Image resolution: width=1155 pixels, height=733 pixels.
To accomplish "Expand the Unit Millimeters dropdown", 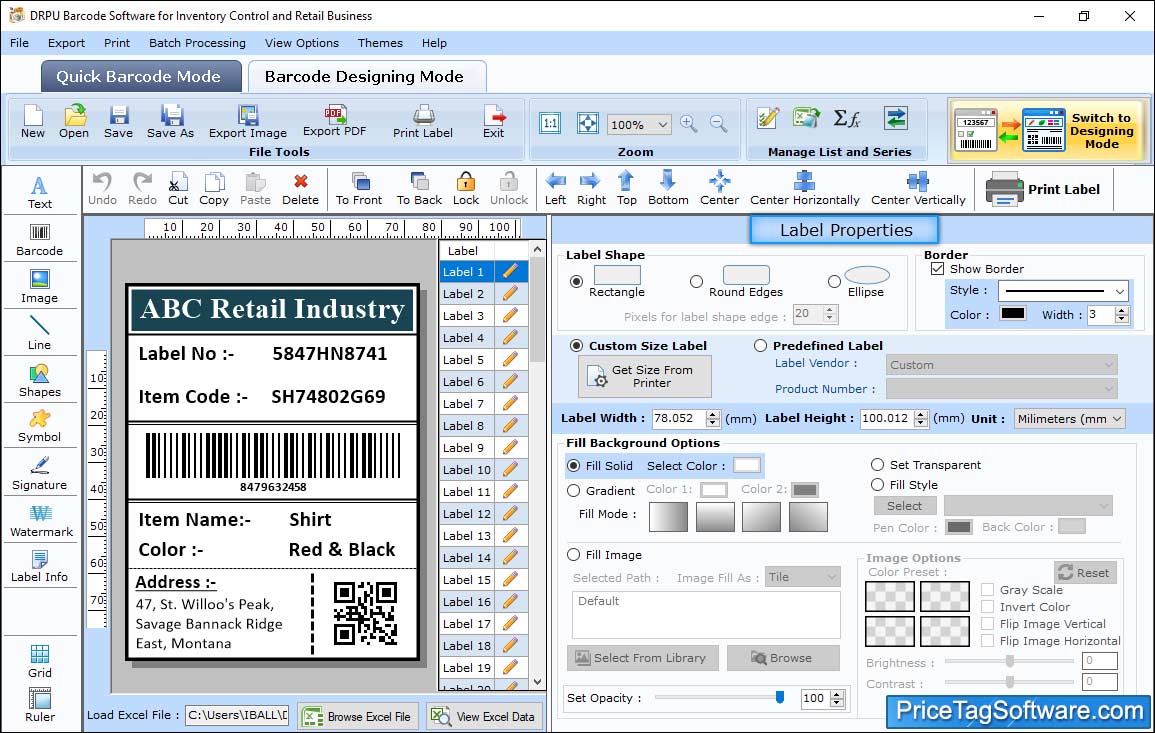I will point(1117,419).
